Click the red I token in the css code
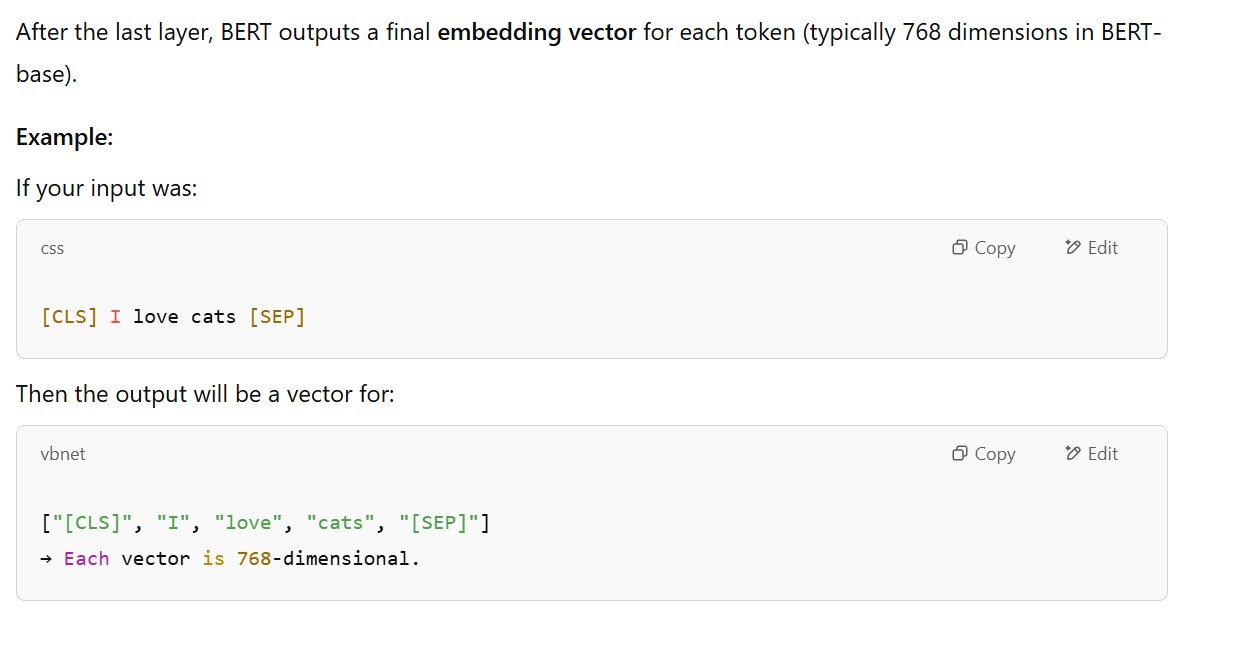Viewport: 1238px width, 645px height. click(115, 317)
